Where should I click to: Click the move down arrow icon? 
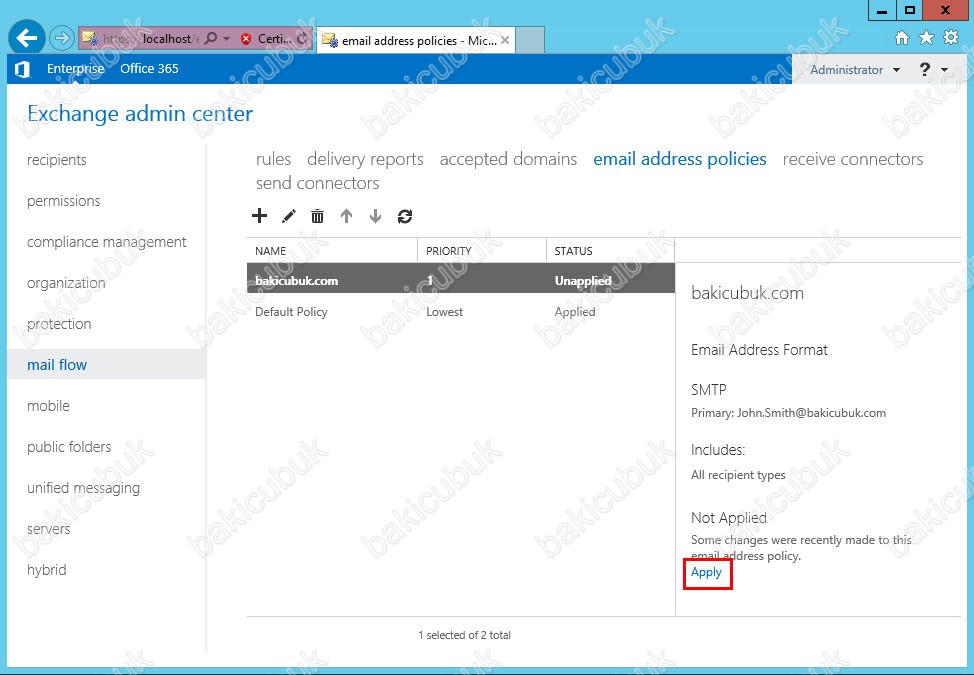[375, 216]
